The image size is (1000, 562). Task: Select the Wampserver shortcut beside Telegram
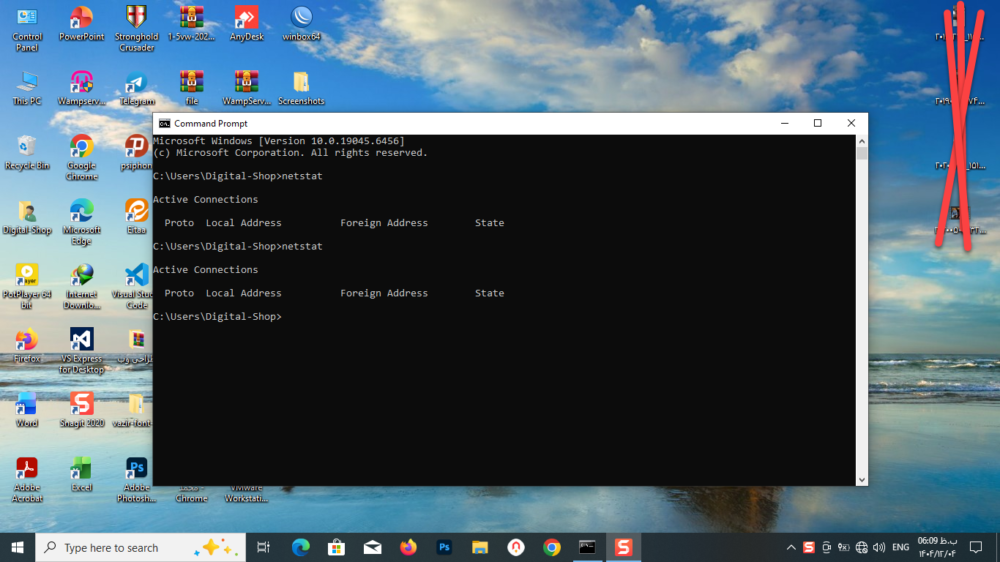[81, 89]
